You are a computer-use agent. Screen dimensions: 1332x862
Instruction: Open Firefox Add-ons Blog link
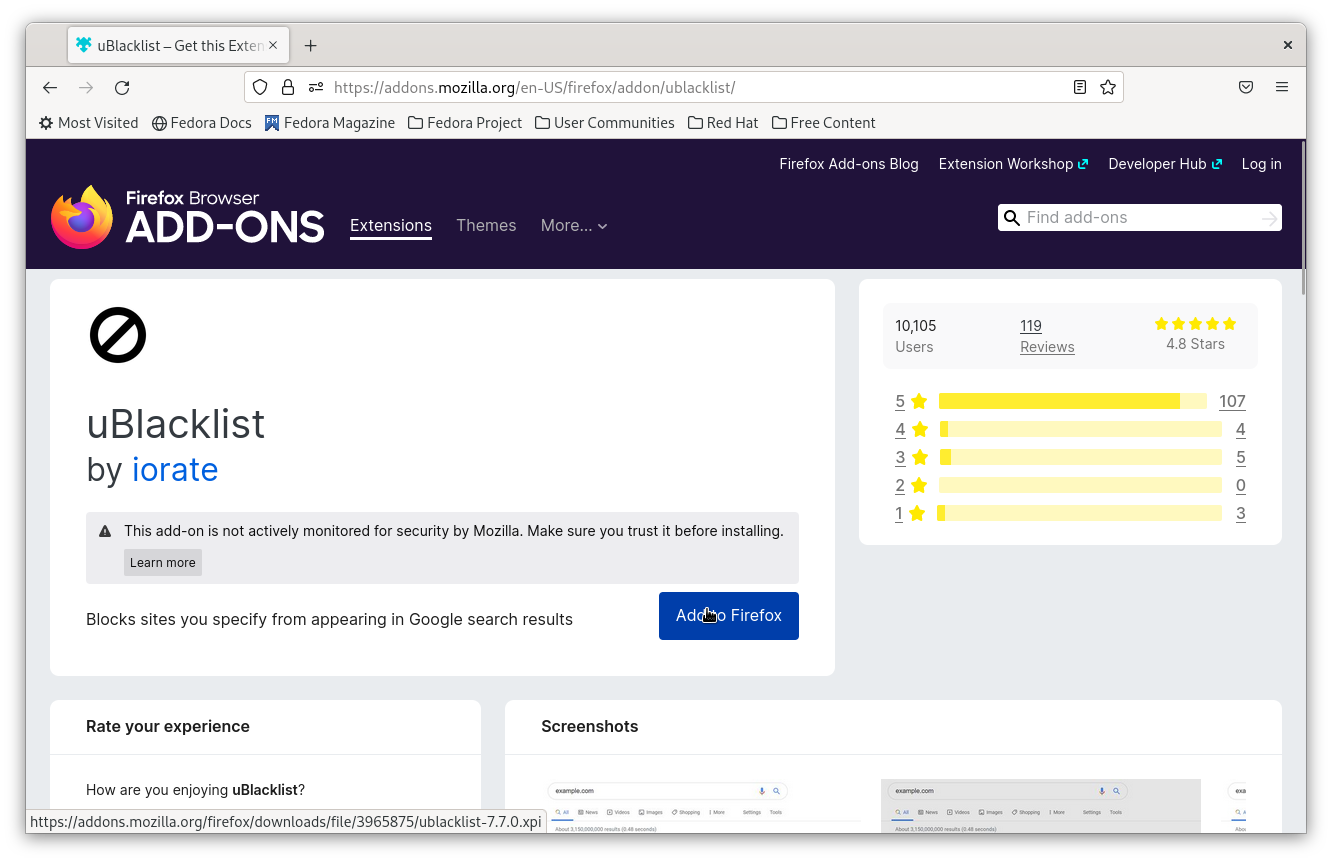tap(849, 164)
